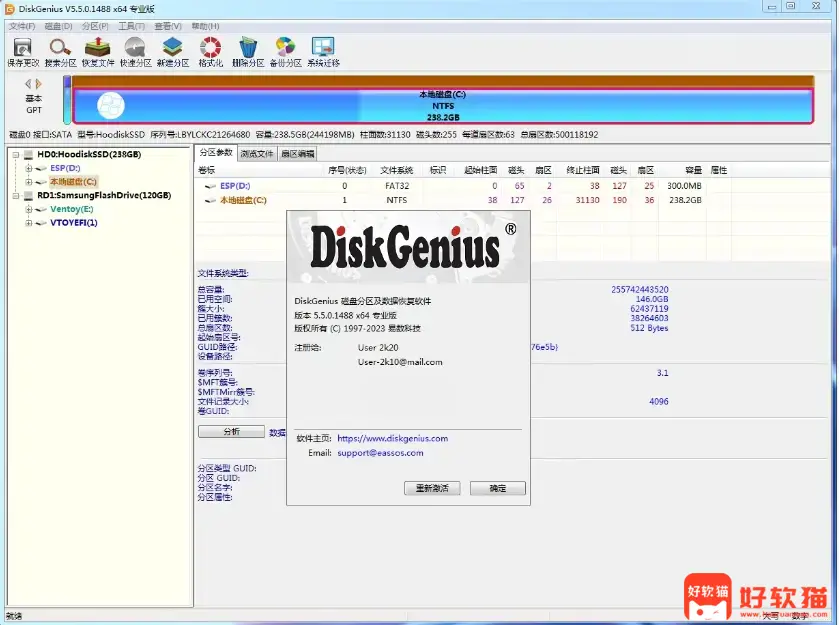Switch to the 扇区编辑 tab
Viewport: 839px width, 625px height.
[x=298, y=154]
